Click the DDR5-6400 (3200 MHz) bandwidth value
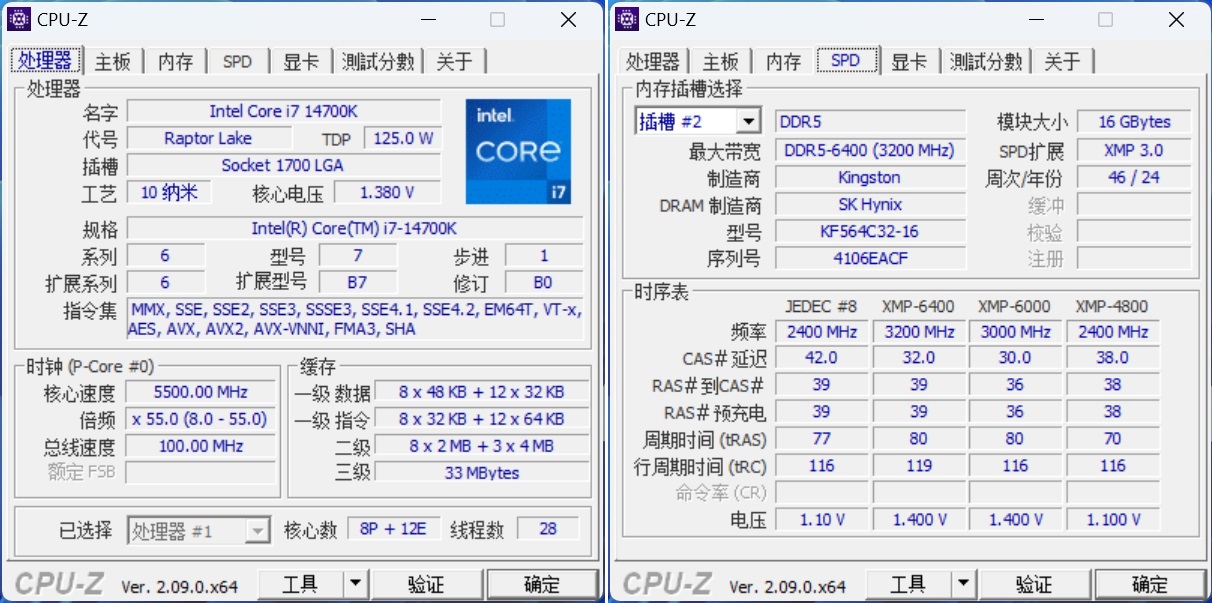This screenshot has width=1212, height=603. (870, 150)
